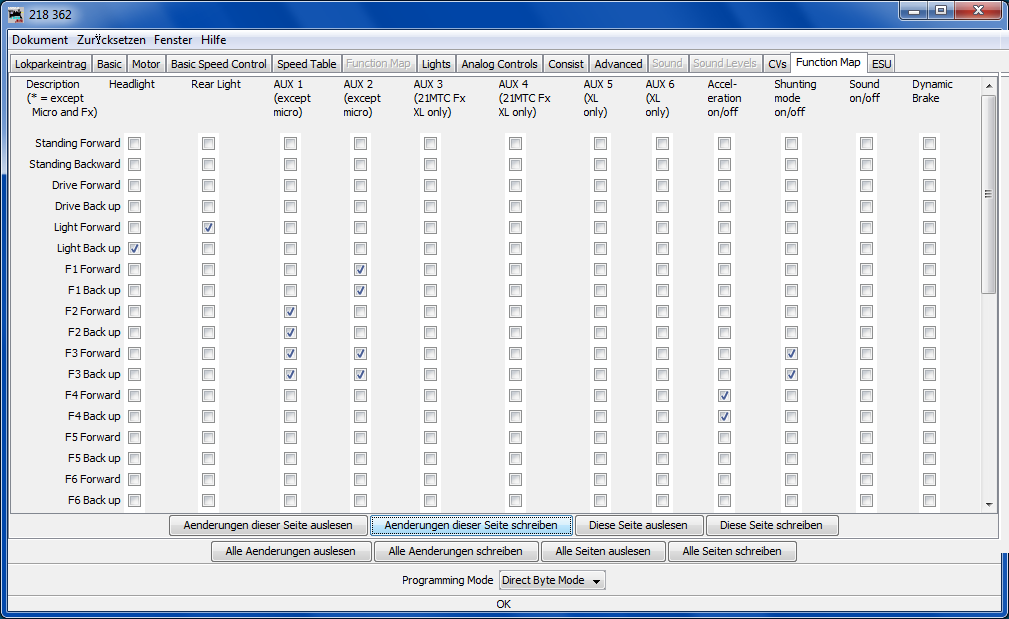
Task: Uncheck F1 Forward AUX 2 checkbox
Action: point(360,270)
